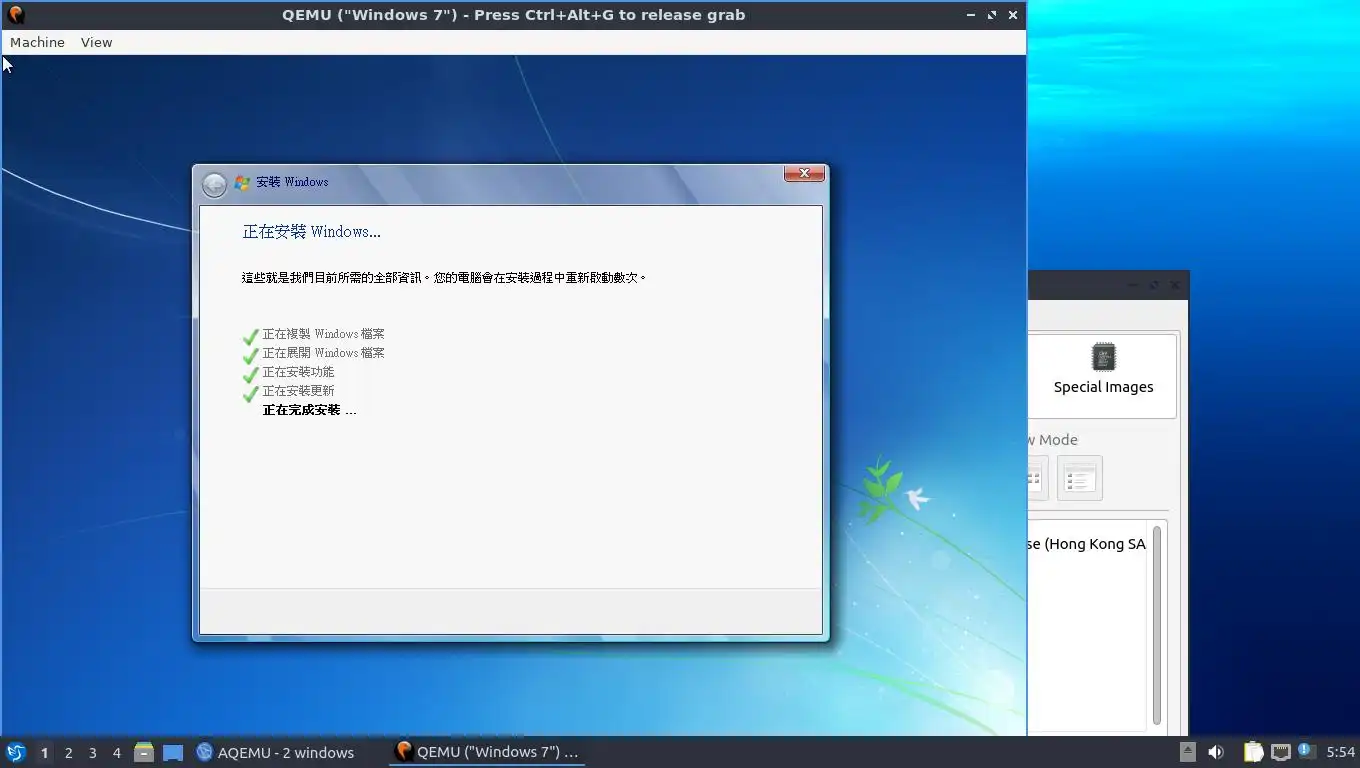This screenshot has height=768, width=1360.
Task: Open the Special Images tab in AQEMU window
Action: tap(1103, 376)
